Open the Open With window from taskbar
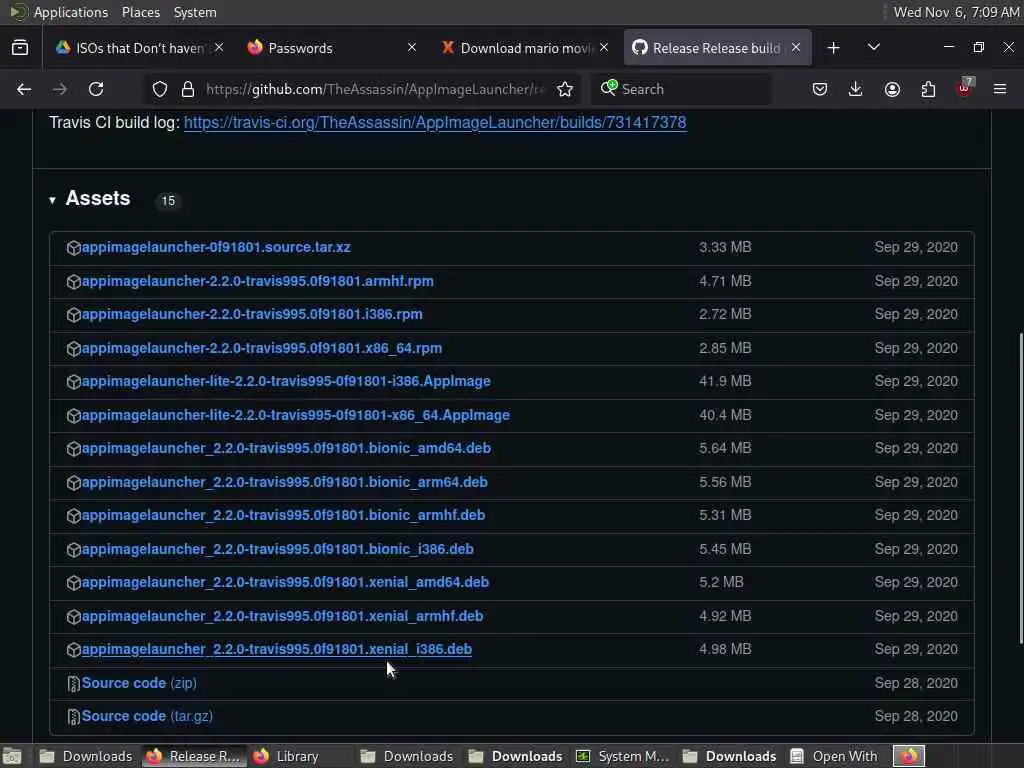The height and width of the screenshot is (768, 1024). 834,756
